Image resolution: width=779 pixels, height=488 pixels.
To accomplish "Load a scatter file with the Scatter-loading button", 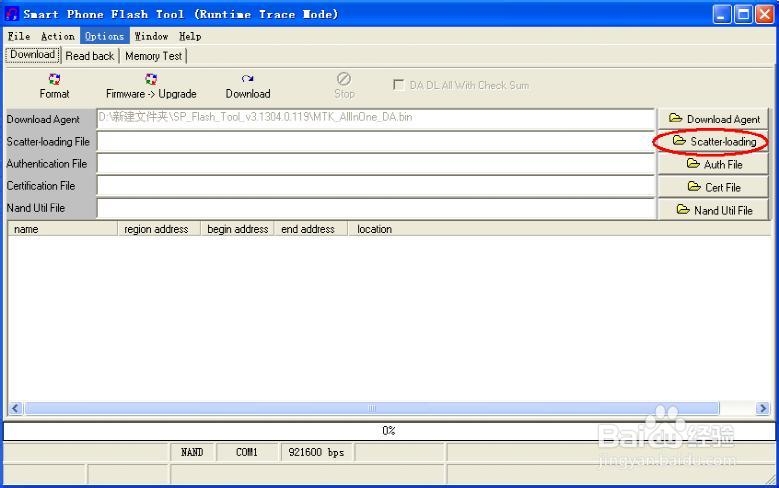I will [713, 142].
